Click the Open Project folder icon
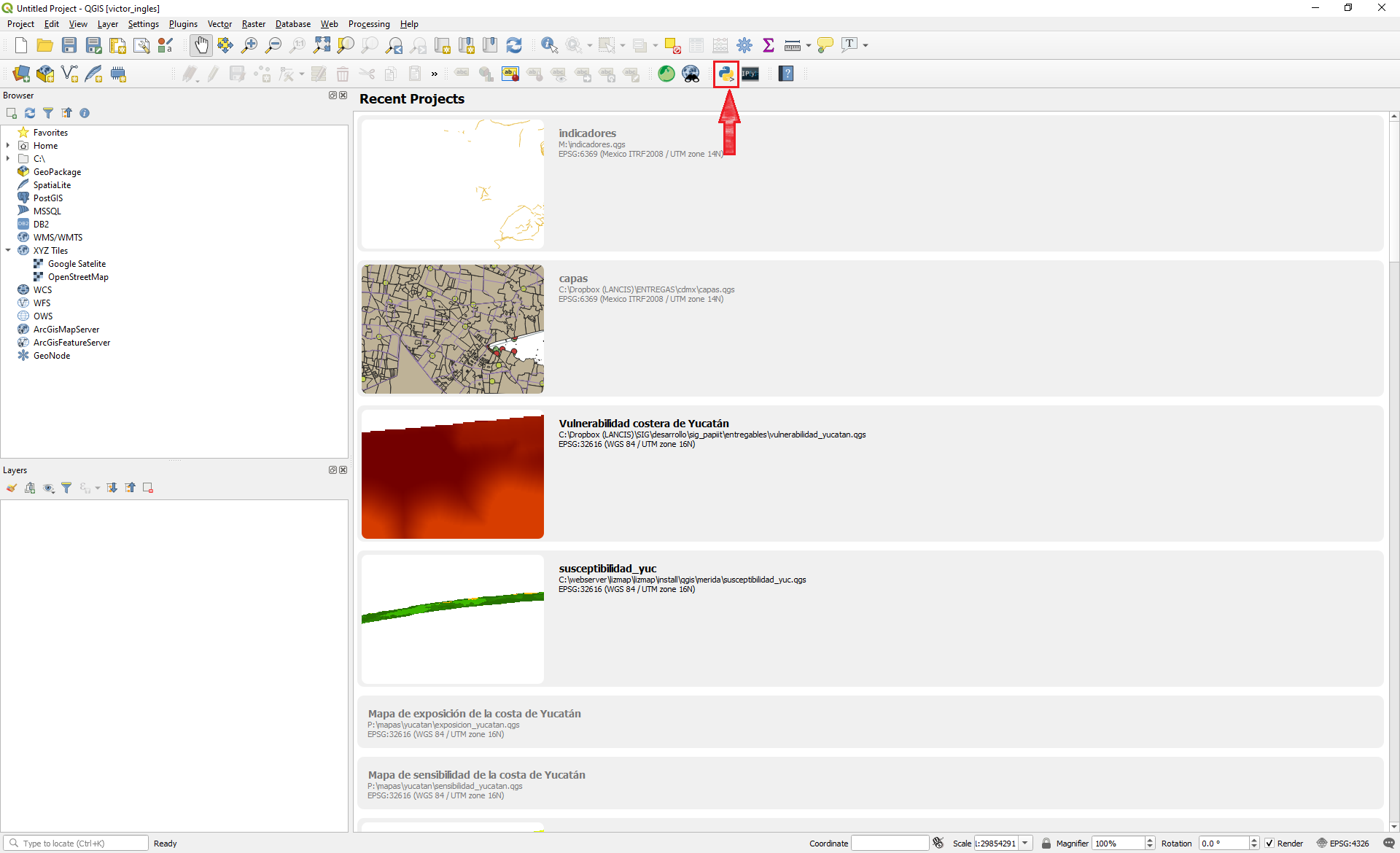Screen dimensions: 1400x853 pyautogui.click(x=45, y=45)
